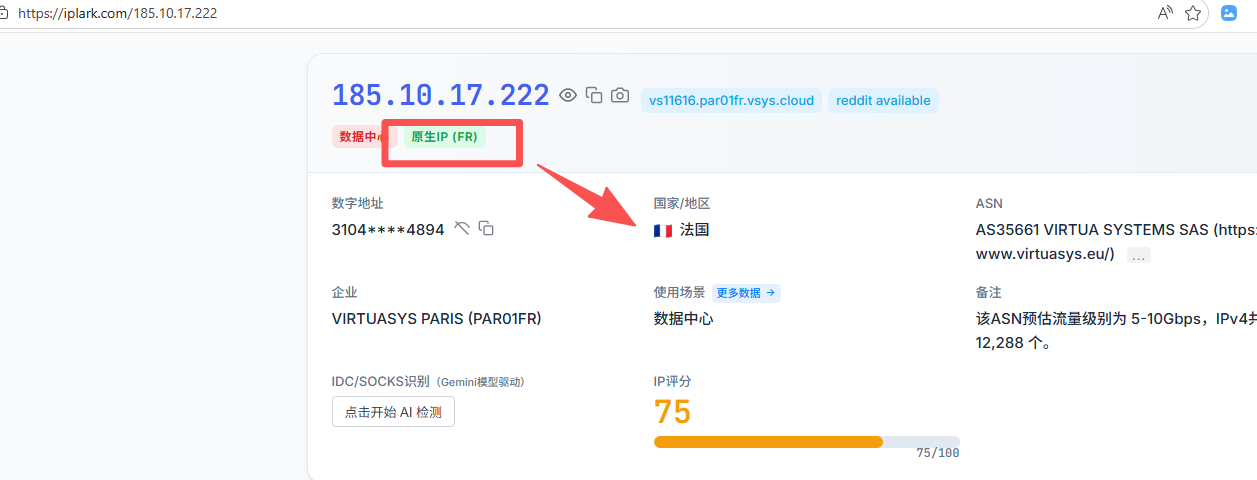This screenshot has width=1257, height=480.
Task: Click 数据中心 value under 使用场景
Action: 683,319
